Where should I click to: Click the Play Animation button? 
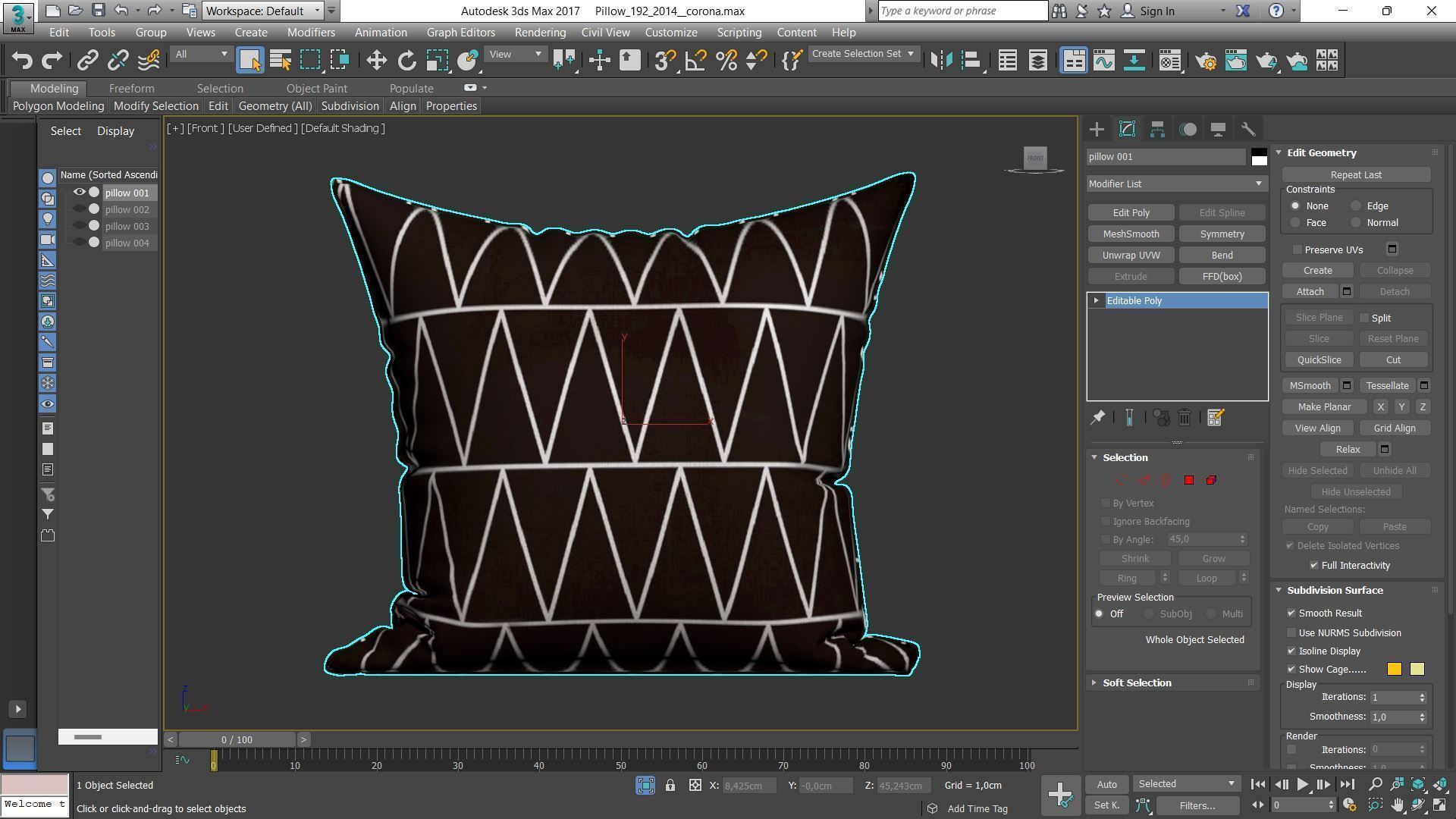click(x=1302, y=785)
